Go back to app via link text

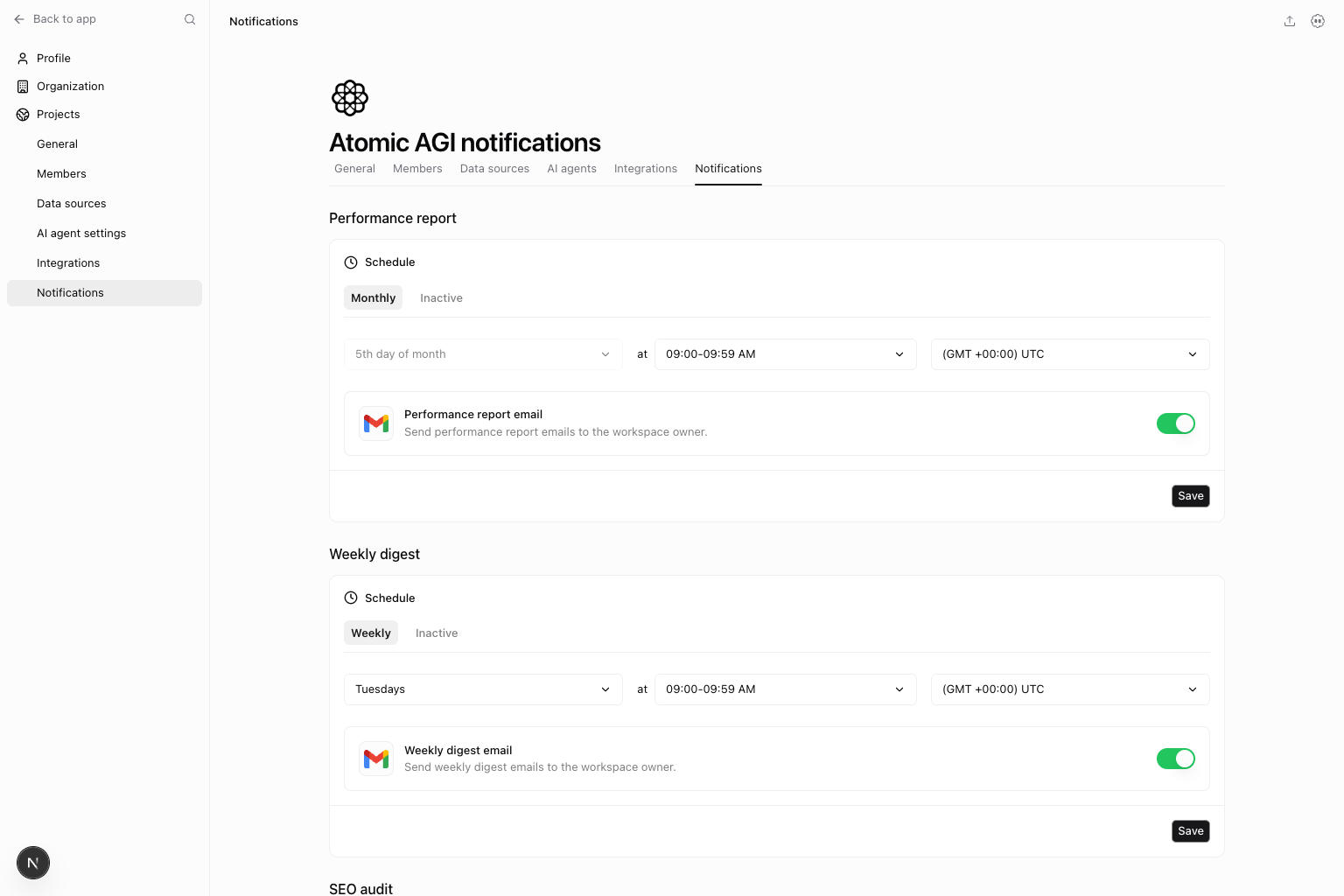[x=65, y=19]
